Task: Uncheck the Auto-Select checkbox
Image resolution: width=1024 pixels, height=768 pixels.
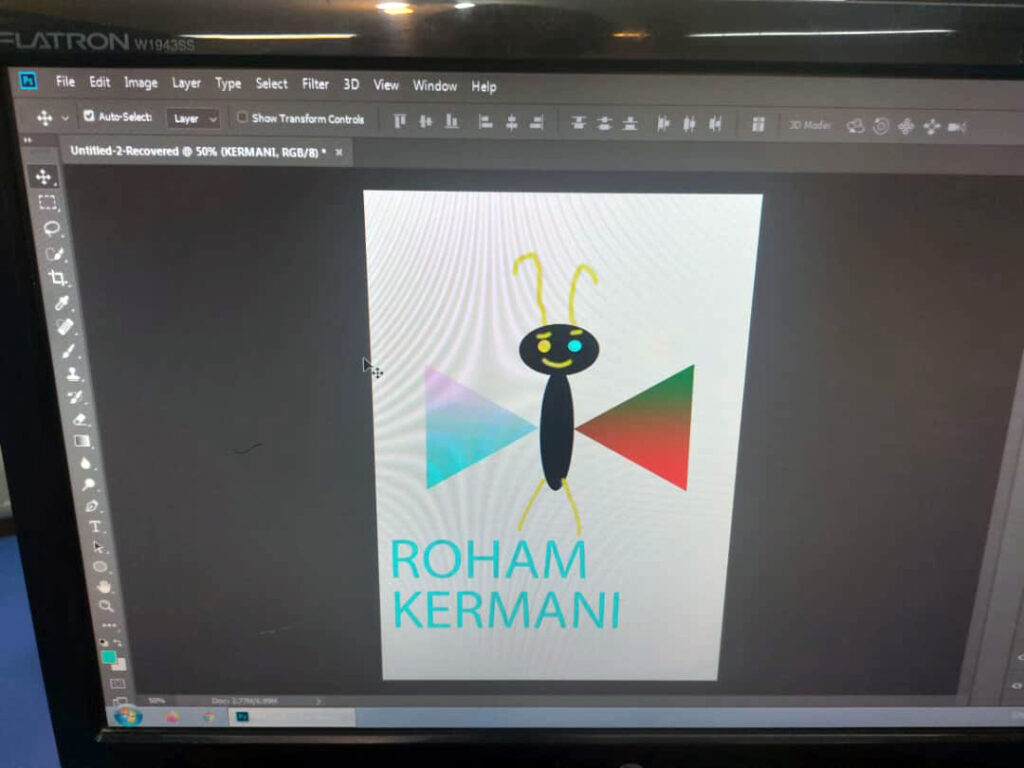Action: click(88, 117)
